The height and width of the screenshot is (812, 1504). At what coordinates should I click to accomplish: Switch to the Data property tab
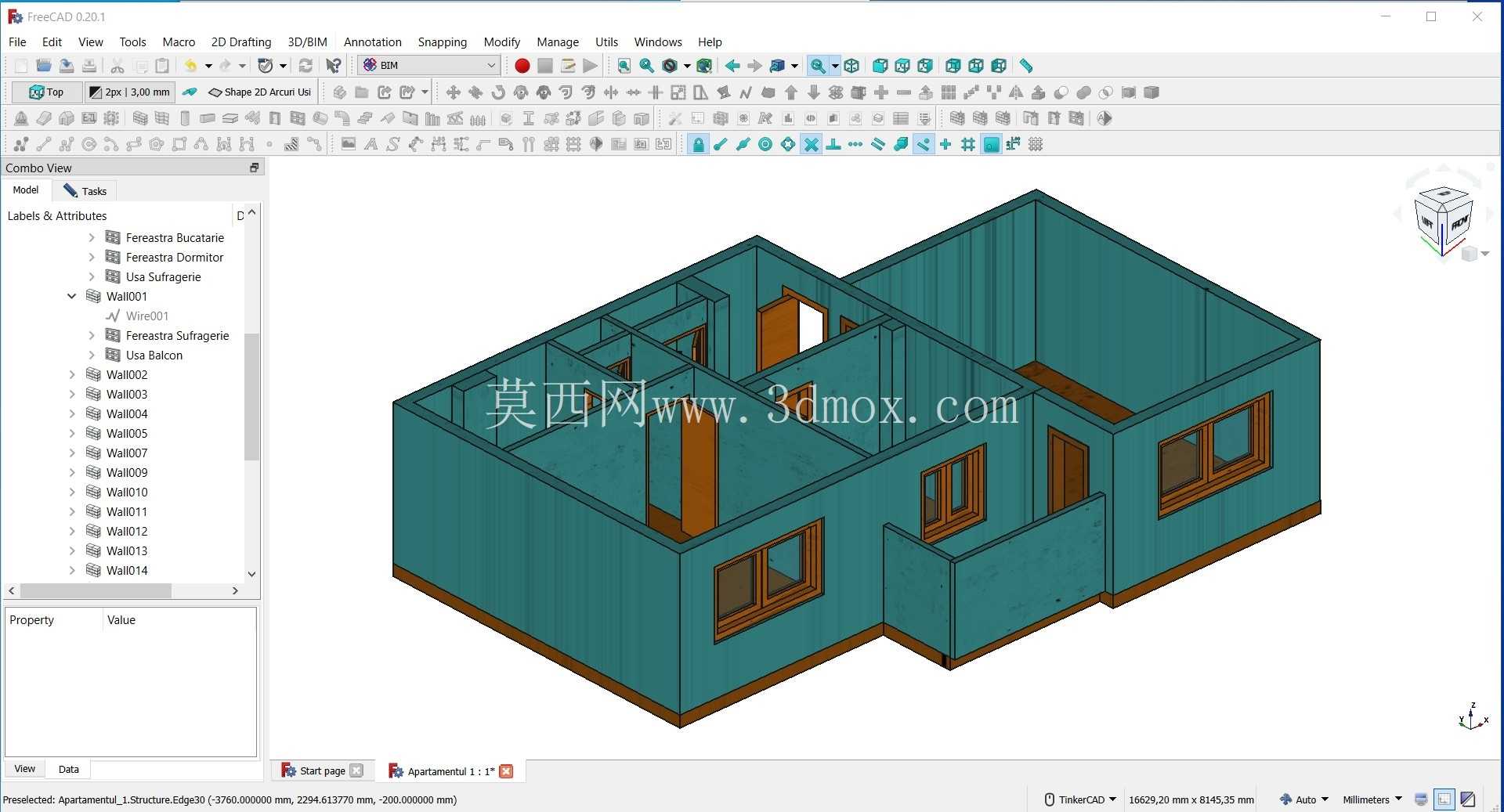68,769
